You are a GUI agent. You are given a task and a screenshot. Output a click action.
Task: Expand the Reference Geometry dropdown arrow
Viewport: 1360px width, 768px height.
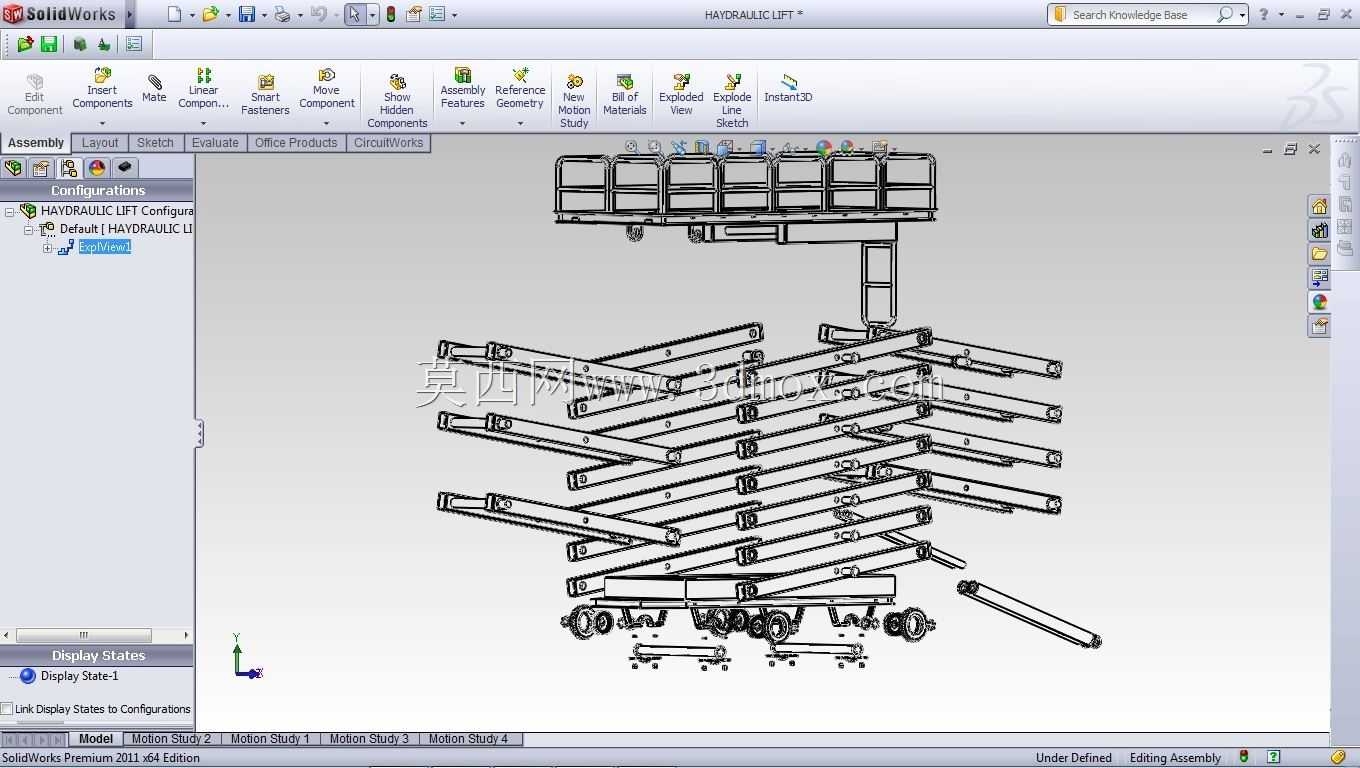coord(520,124)
